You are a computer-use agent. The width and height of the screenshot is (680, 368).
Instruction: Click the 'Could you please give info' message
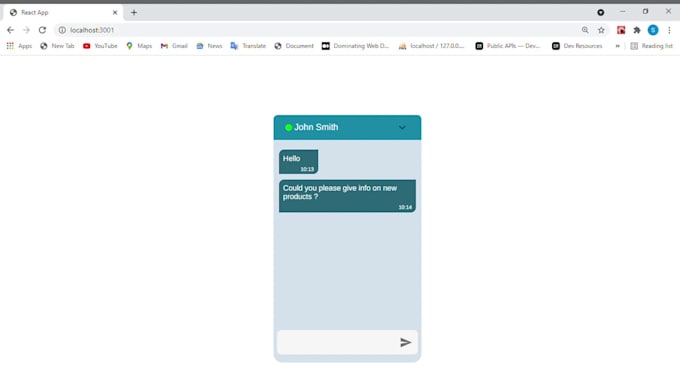(x=347, y=196)
